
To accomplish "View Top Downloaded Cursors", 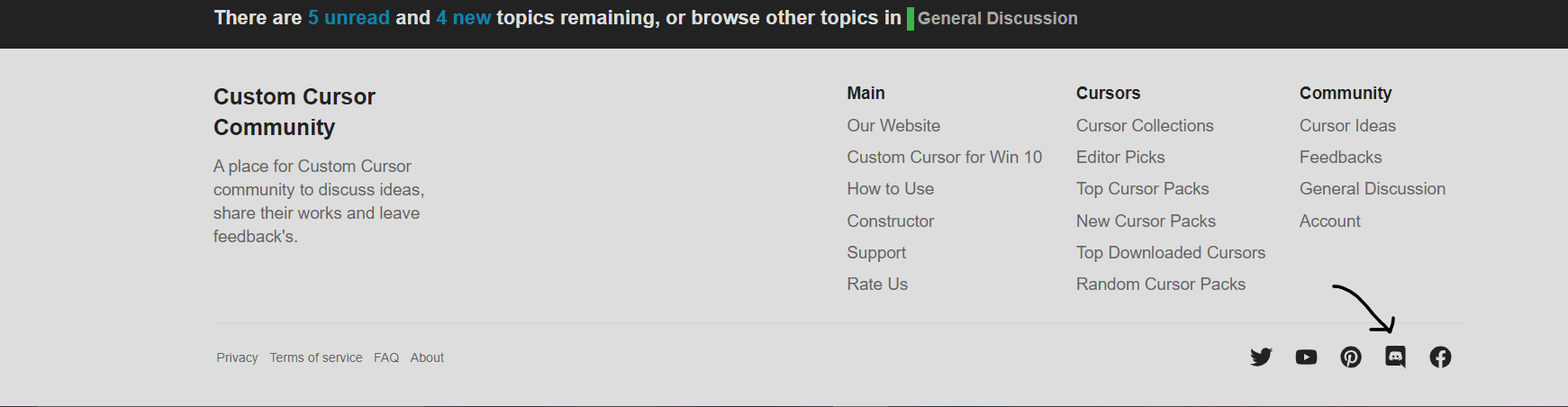I will tap(1170, 253).
